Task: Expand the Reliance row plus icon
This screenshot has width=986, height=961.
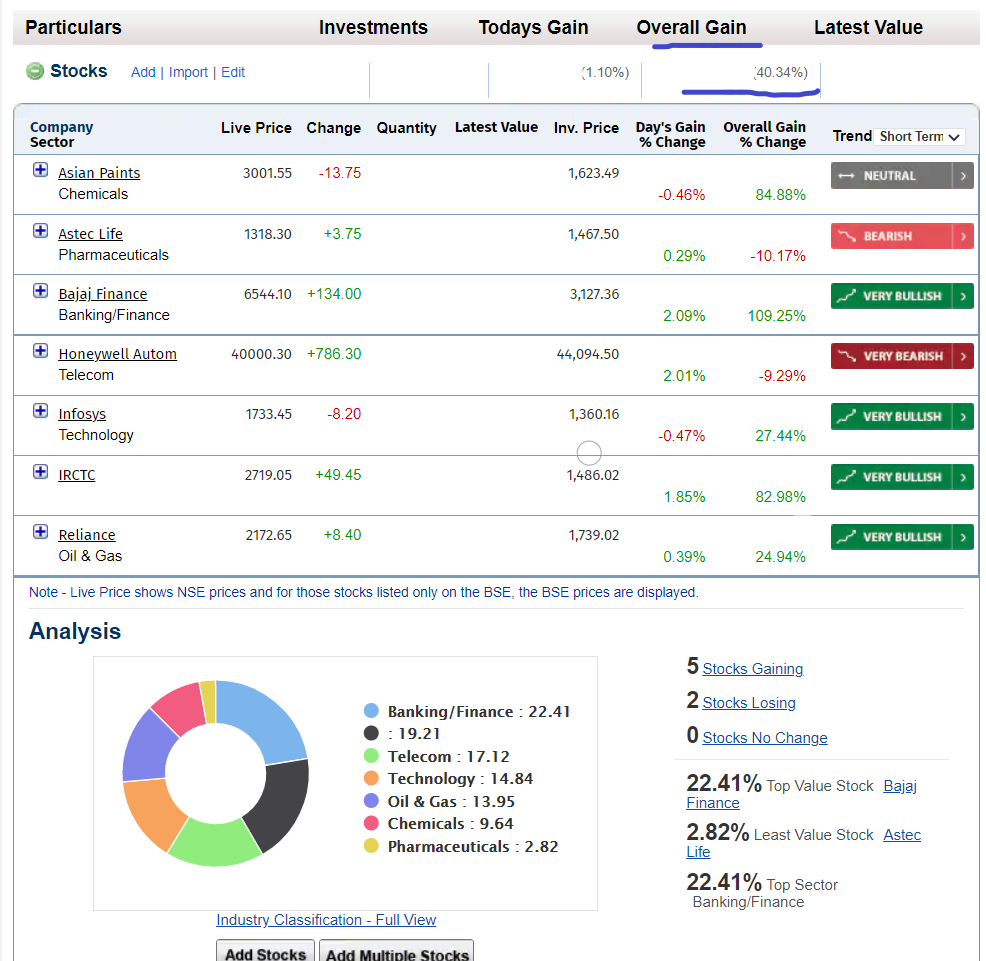Action: [x=40, y=532]
